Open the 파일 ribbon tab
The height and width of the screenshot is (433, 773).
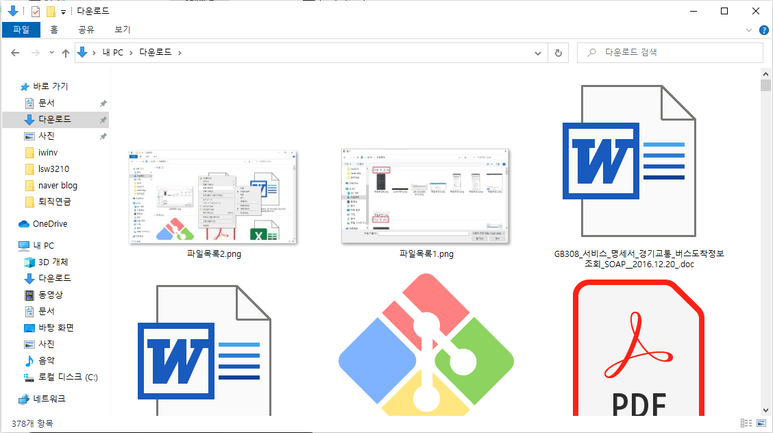tap(21, 30)
